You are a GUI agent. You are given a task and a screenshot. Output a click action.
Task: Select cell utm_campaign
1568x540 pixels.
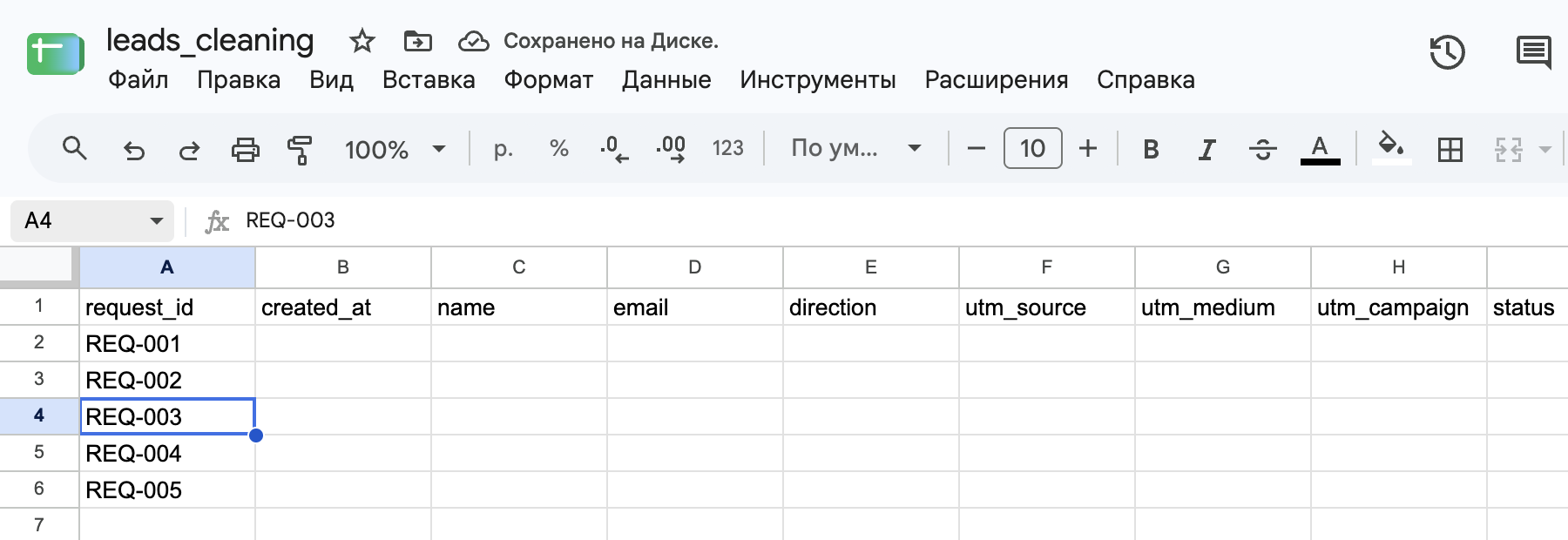1399,307
